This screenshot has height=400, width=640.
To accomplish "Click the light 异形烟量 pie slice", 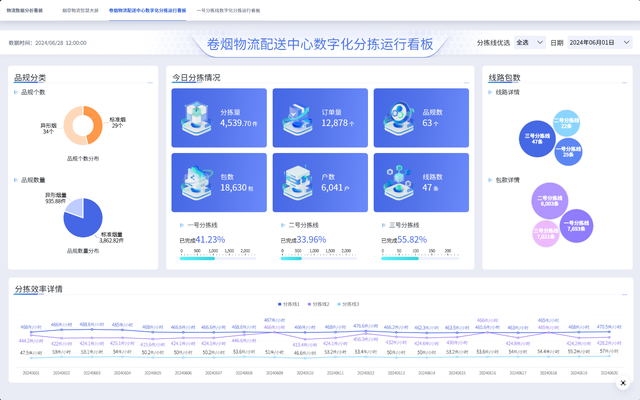I will pyautogui.click(x=75, y=207).
